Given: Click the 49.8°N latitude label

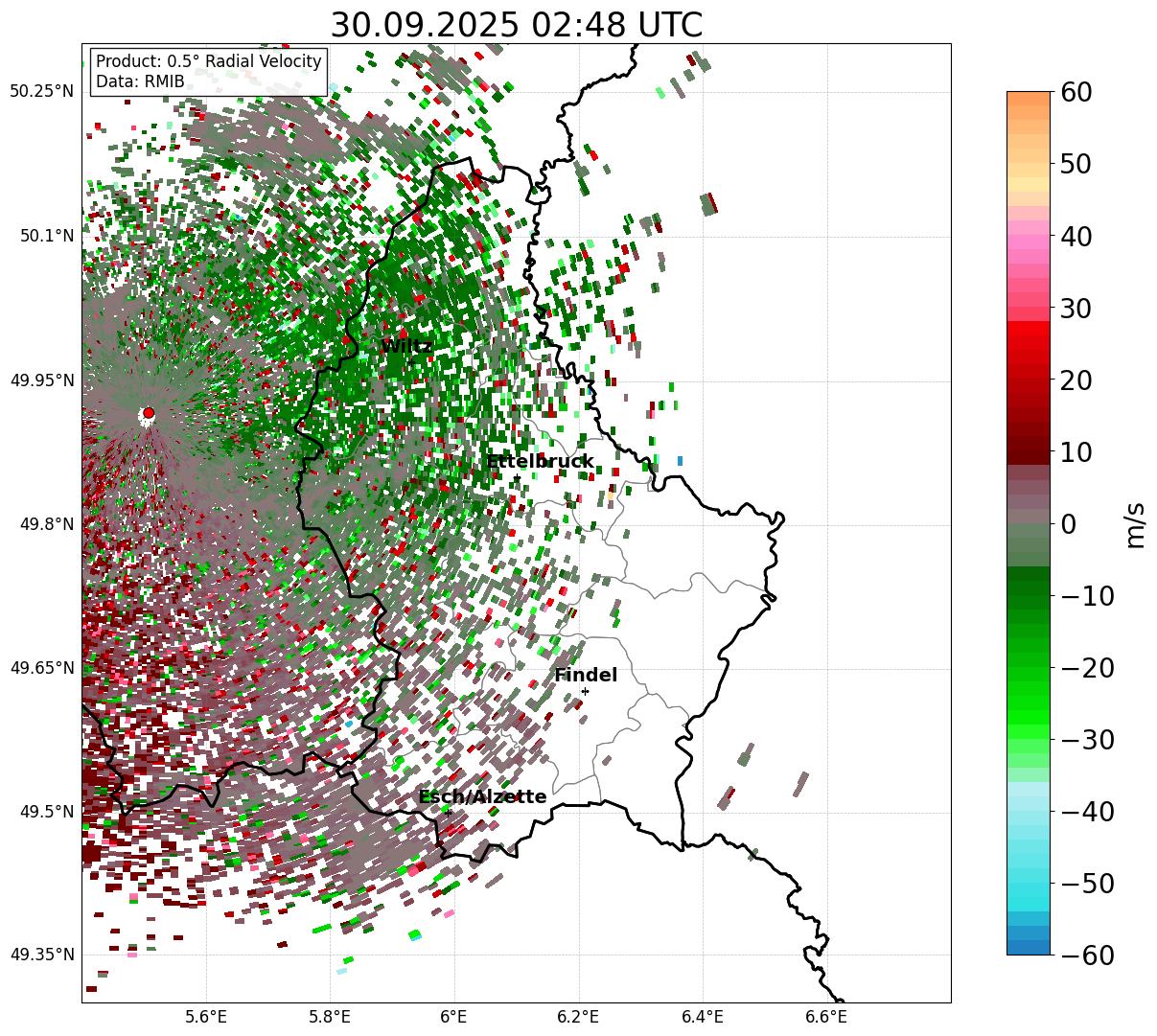Looking at the screenshot, I should pos(46,524).
